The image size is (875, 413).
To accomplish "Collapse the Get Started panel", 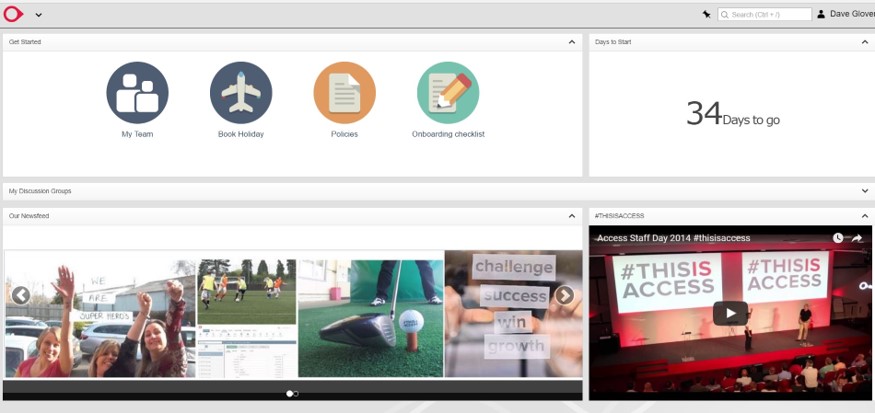I will click(x=571, y=42).
